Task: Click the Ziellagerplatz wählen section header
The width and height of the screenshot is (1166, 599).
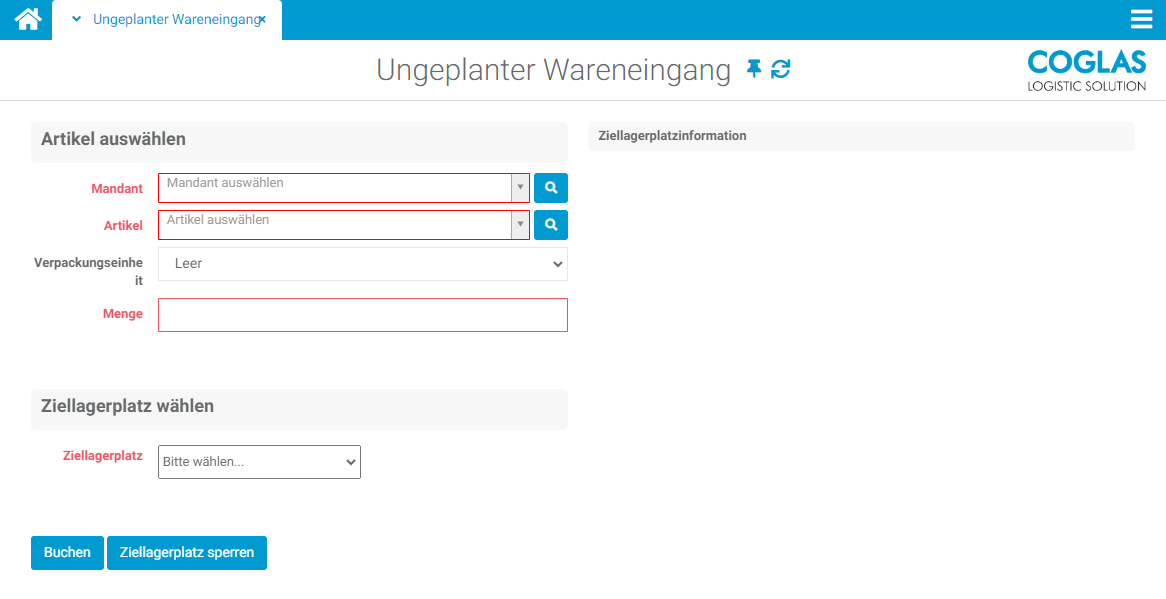Action: (x=298, y=408)
